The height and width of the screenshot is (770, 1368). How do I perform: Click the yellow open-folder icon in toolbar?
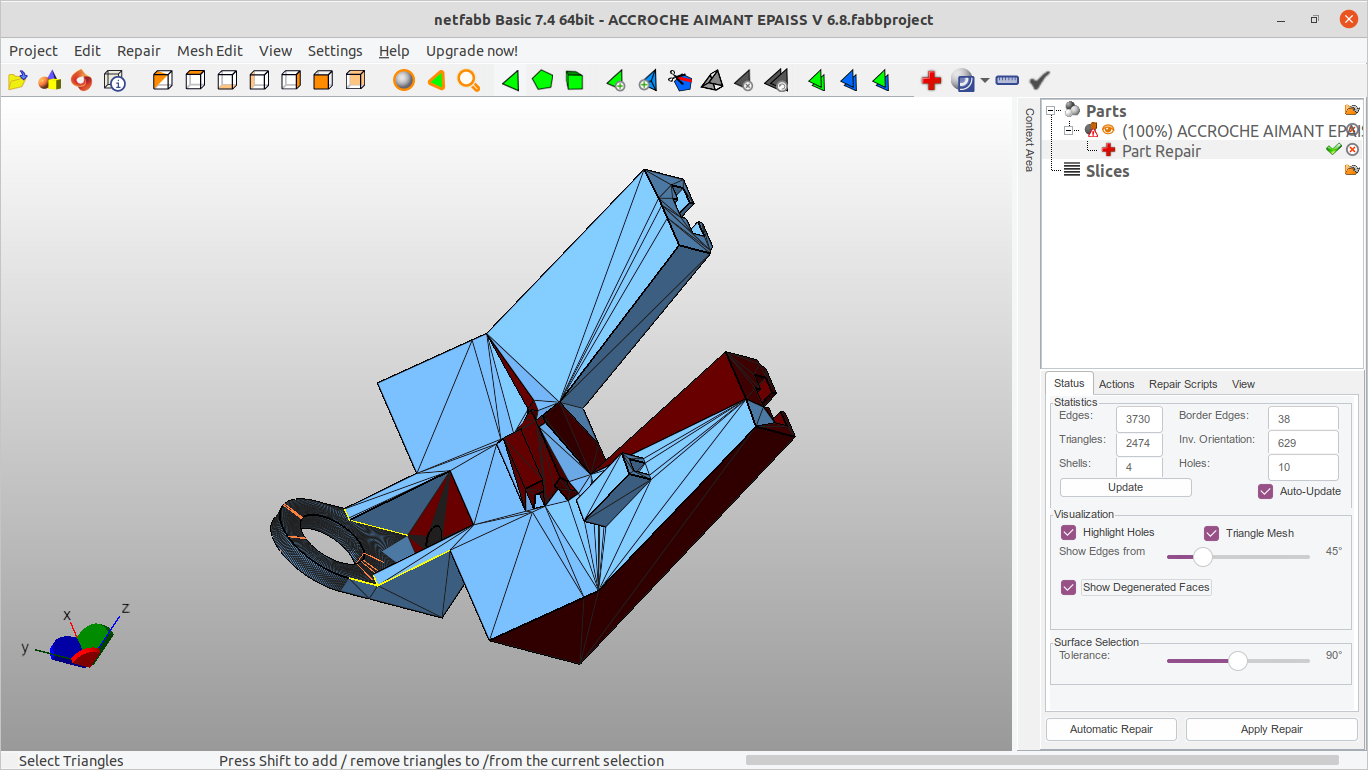click(18, 81)
